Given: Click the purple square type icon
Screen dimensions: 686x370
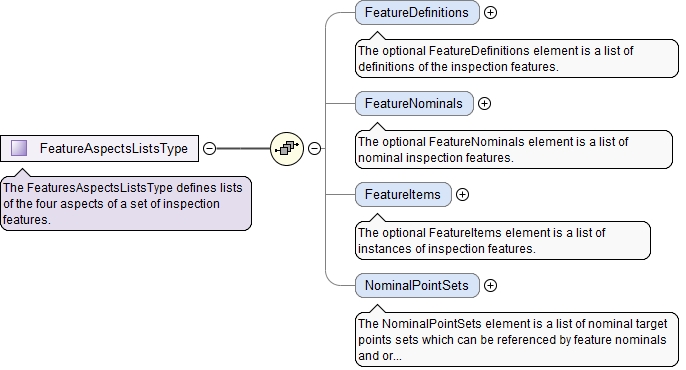Looking at the screenshot, I should click(19, 148).
